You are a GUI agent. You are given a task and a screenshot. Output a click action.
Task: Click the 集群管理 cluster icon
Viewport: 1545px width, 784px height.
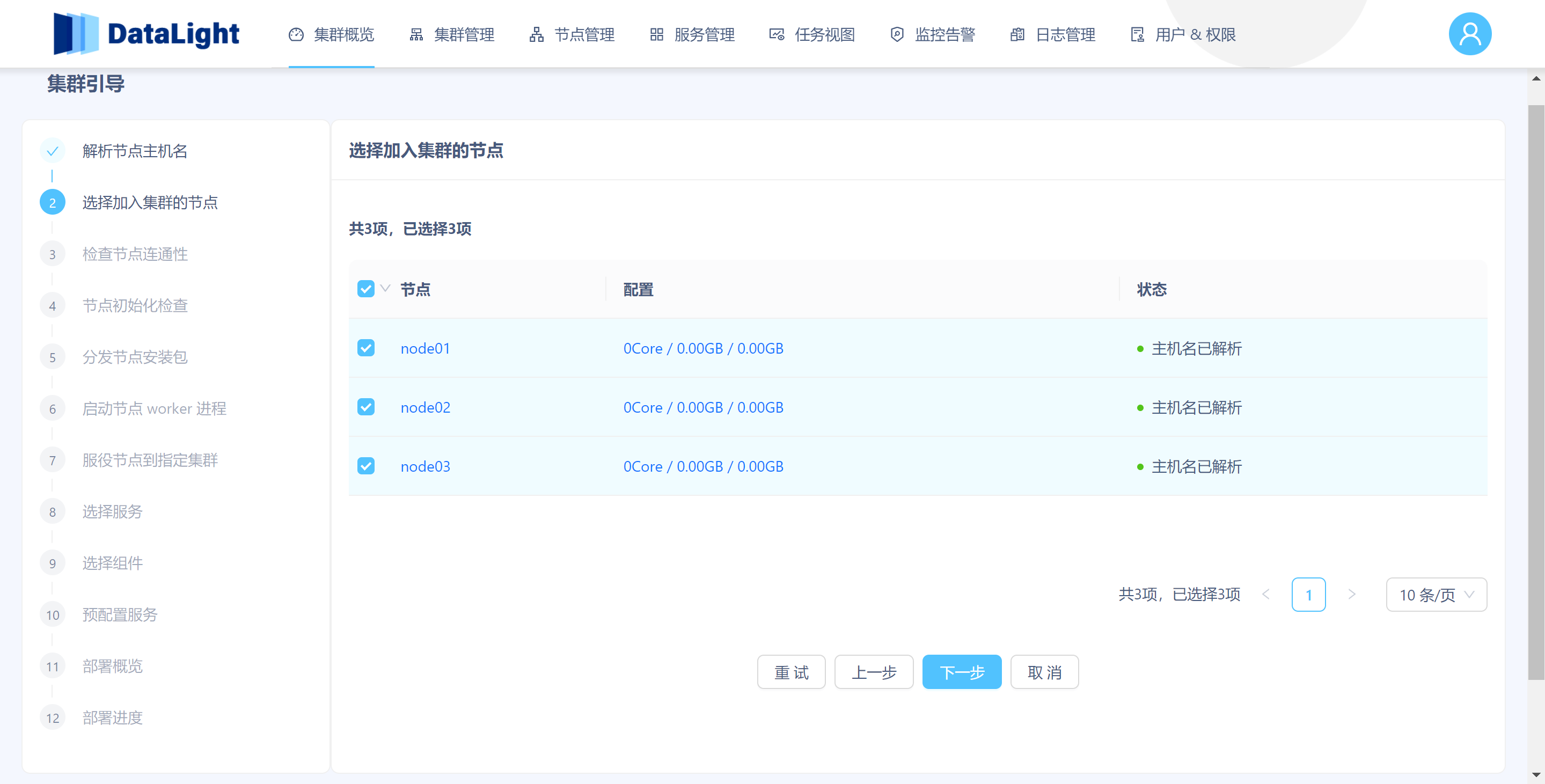416,35
